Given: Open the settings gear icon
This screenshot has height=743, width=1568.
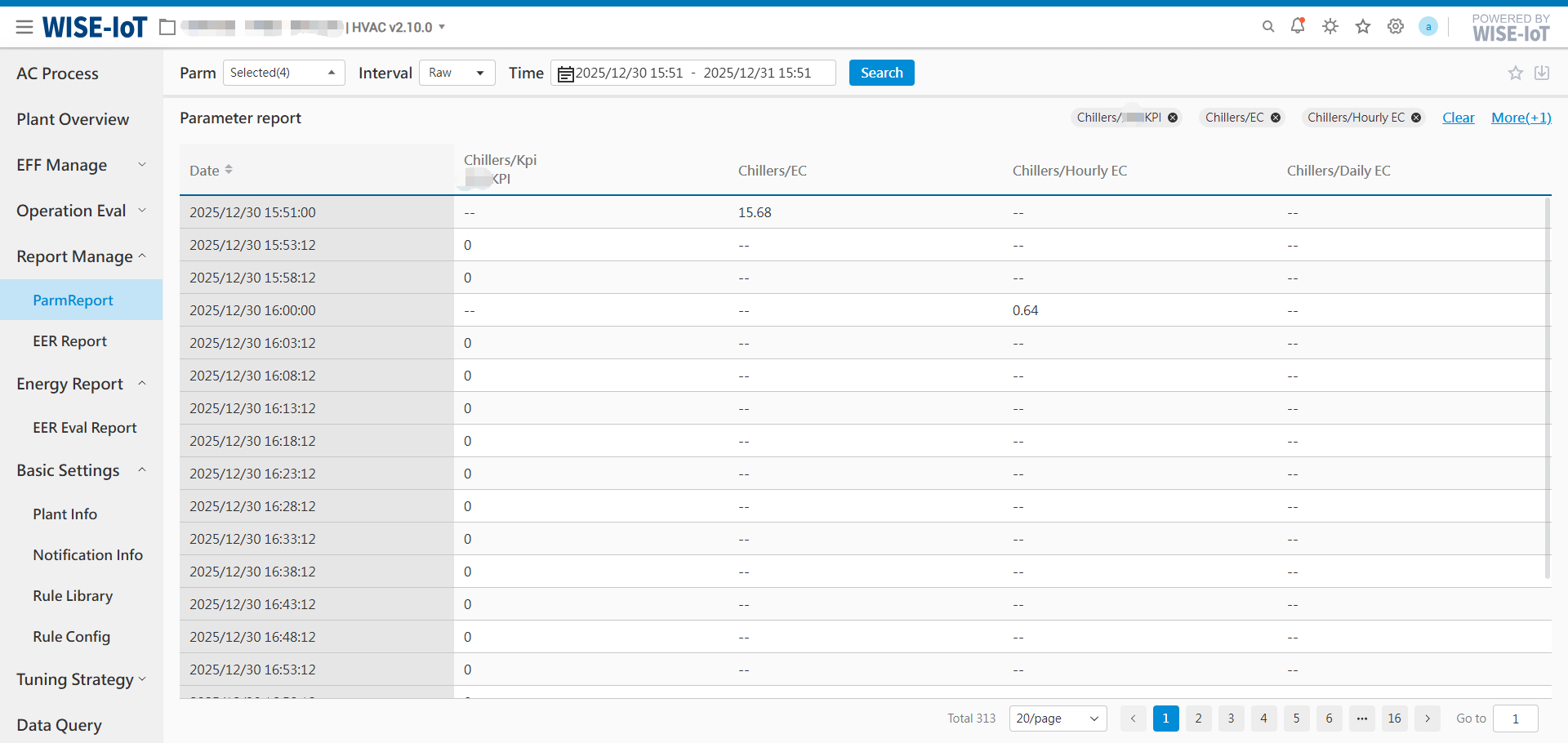Looking at the screenshot, I should pyautogui.click(x=1396, y=27).
